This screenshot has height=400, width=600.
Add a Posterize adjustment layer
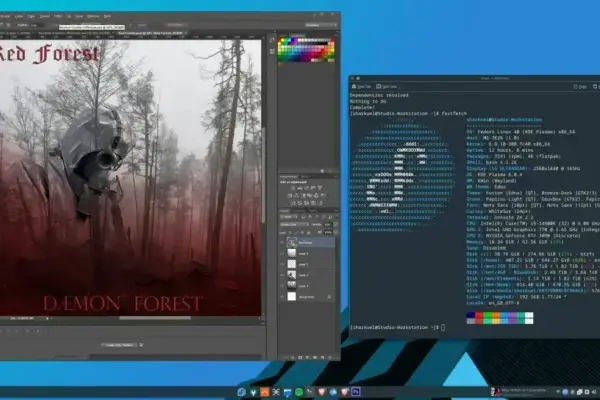coord(300,202)
